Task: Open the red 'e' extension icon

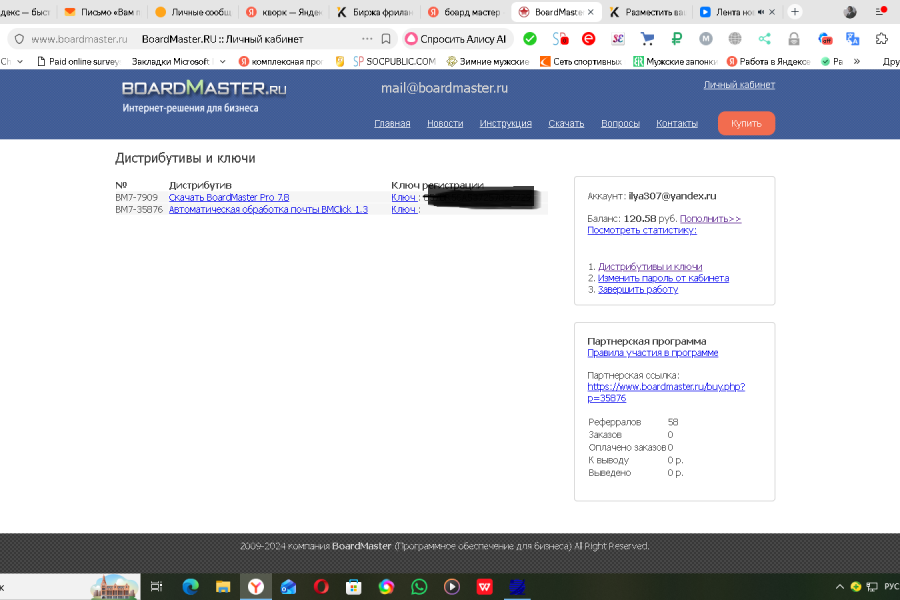Action: [588, 39]
